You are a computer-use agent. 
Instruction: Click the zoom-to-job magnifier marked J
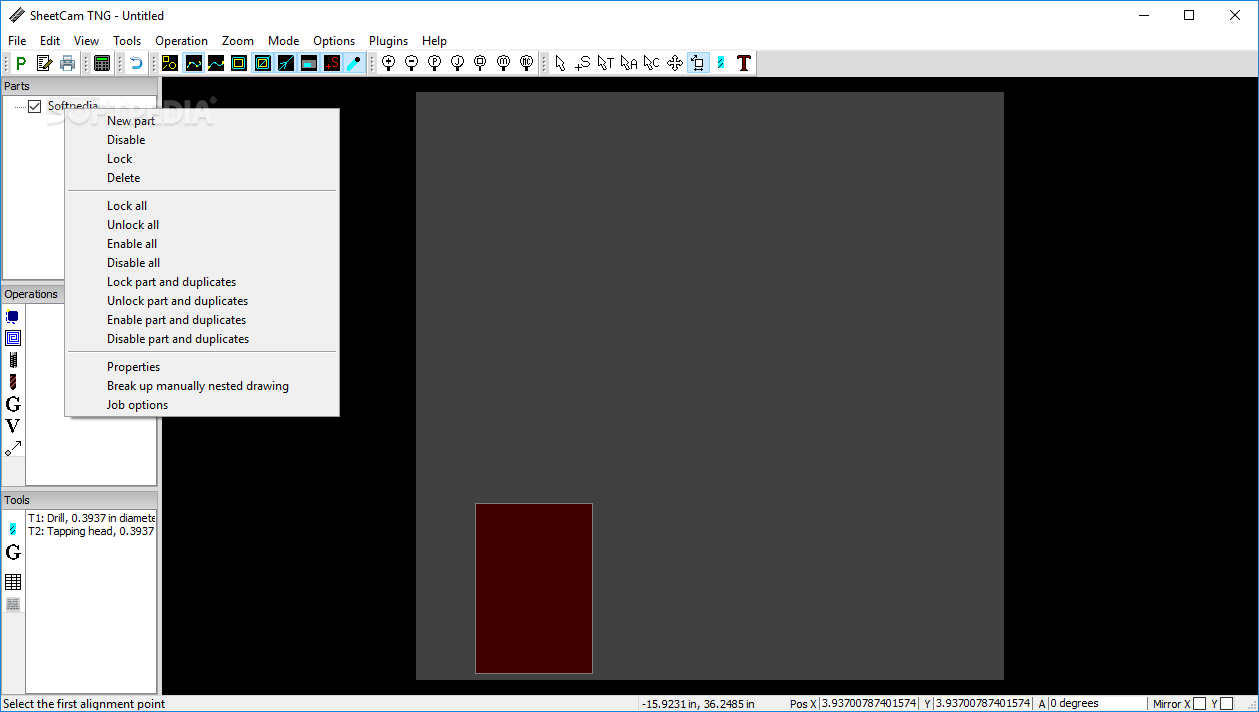[x=457, y=63]
